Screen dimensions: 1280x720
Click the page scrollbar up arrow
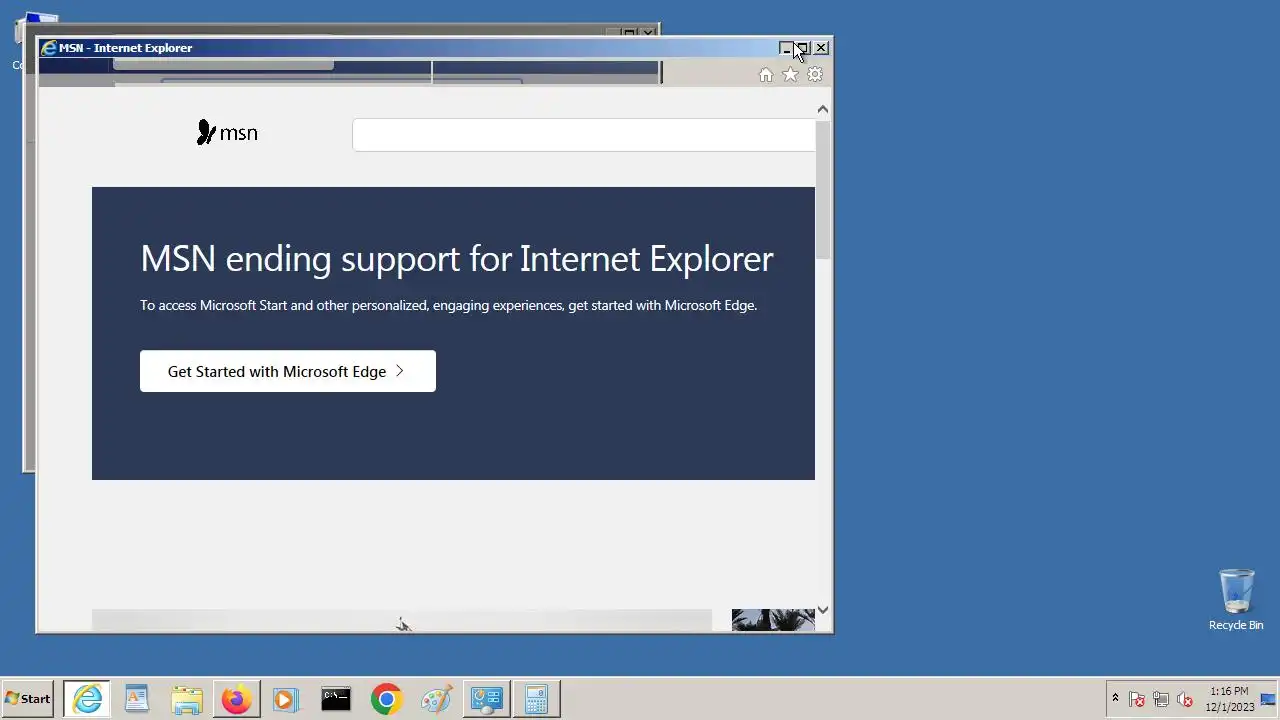pos(823,109)
